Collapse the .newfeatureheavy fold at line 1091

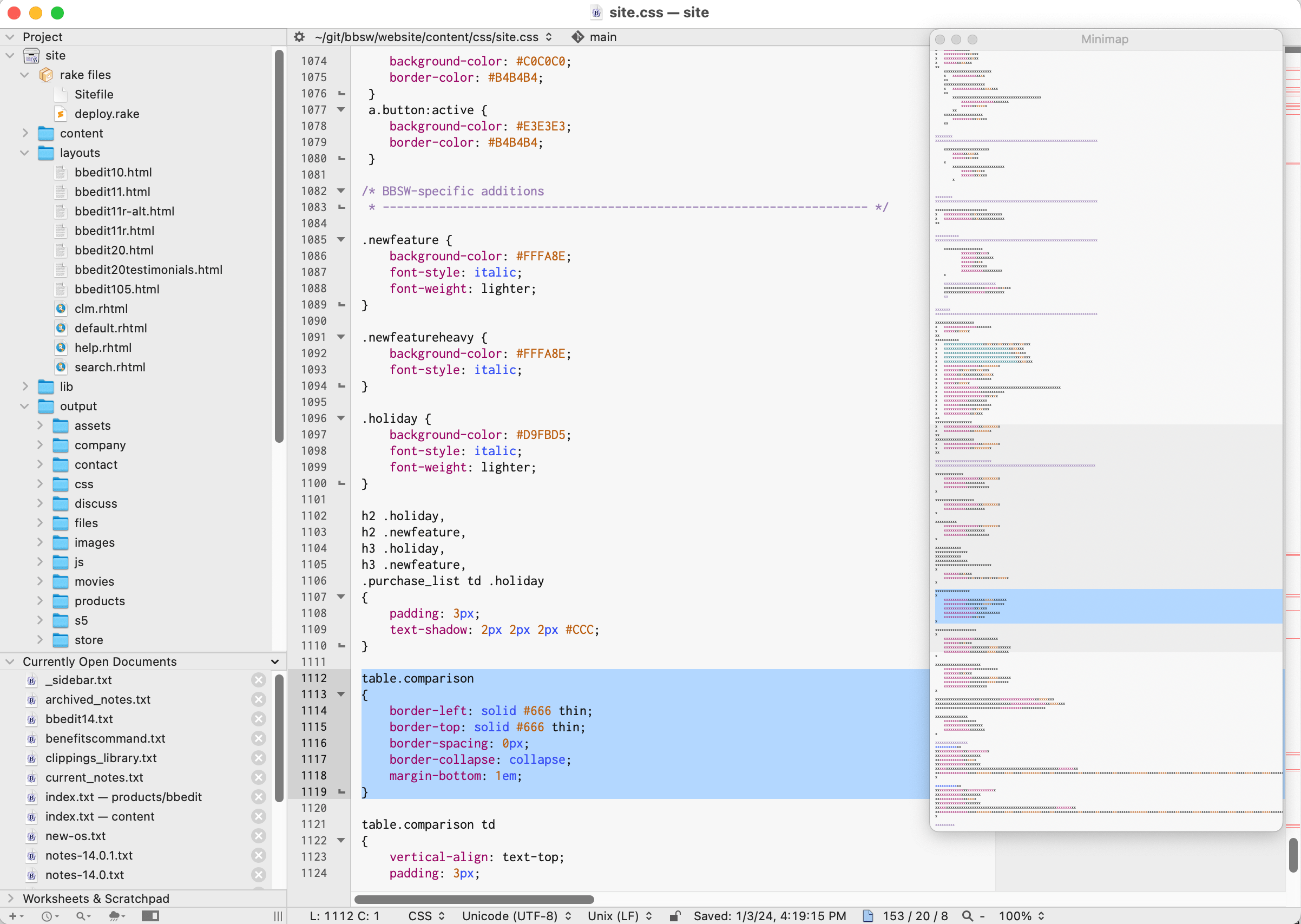pos(340,337)
